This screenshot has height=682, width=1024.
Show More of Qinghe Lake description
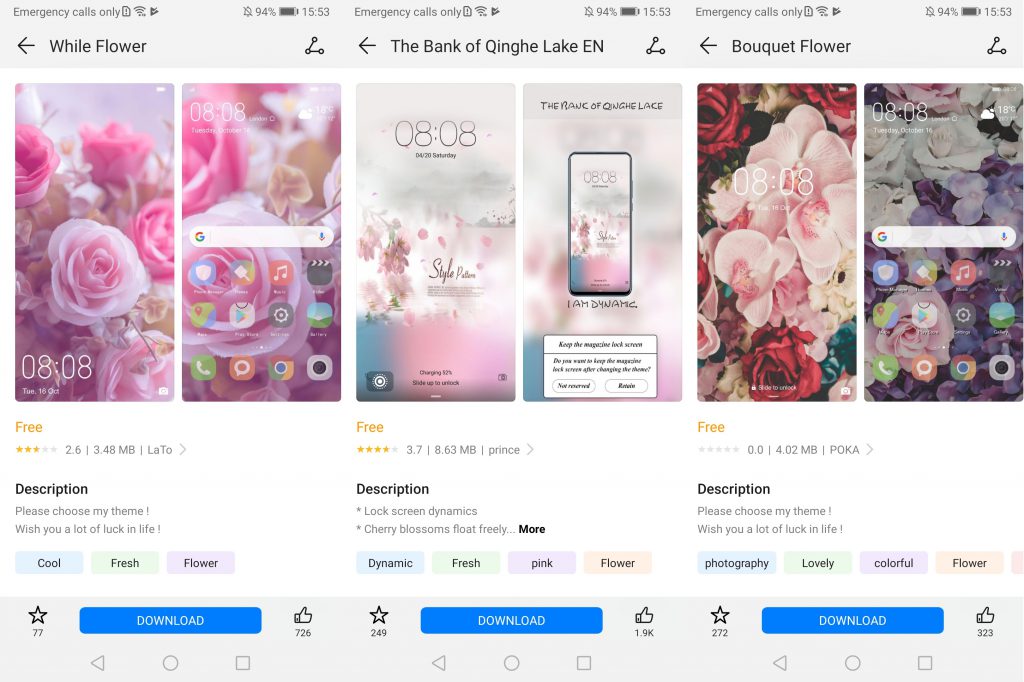pyautogui.click(x=532, y=529)
